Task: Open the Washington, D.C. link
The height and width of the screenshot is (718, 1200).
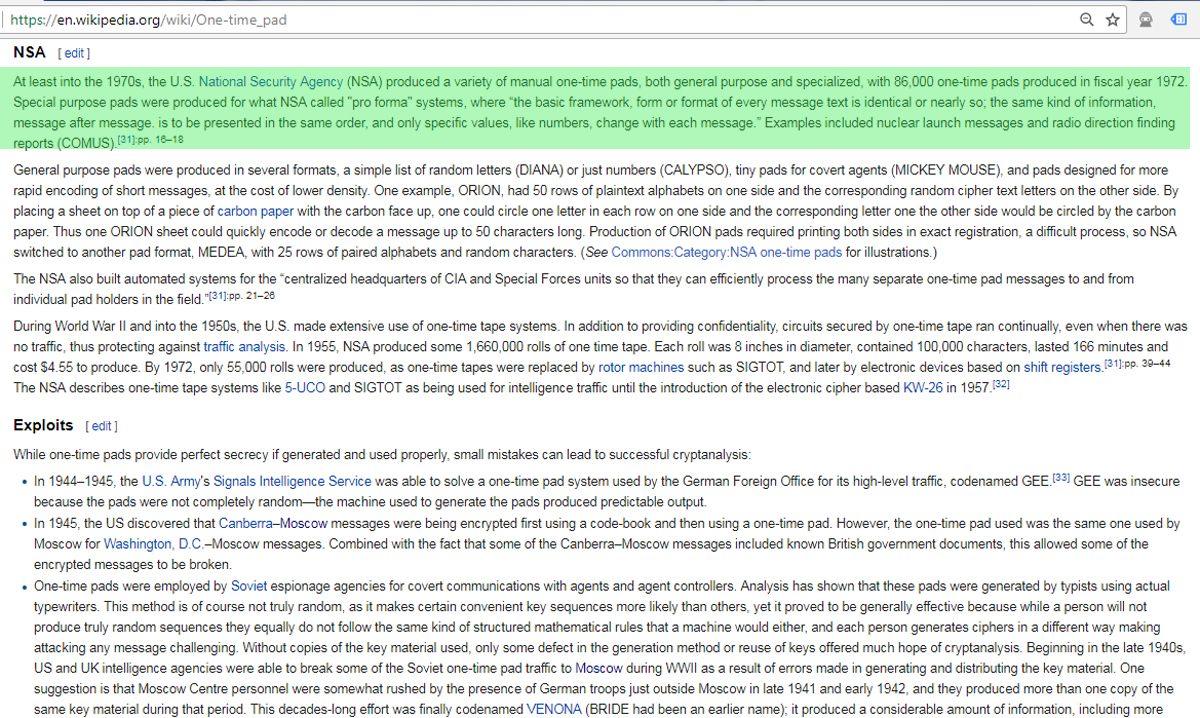Action: [152, 544]
